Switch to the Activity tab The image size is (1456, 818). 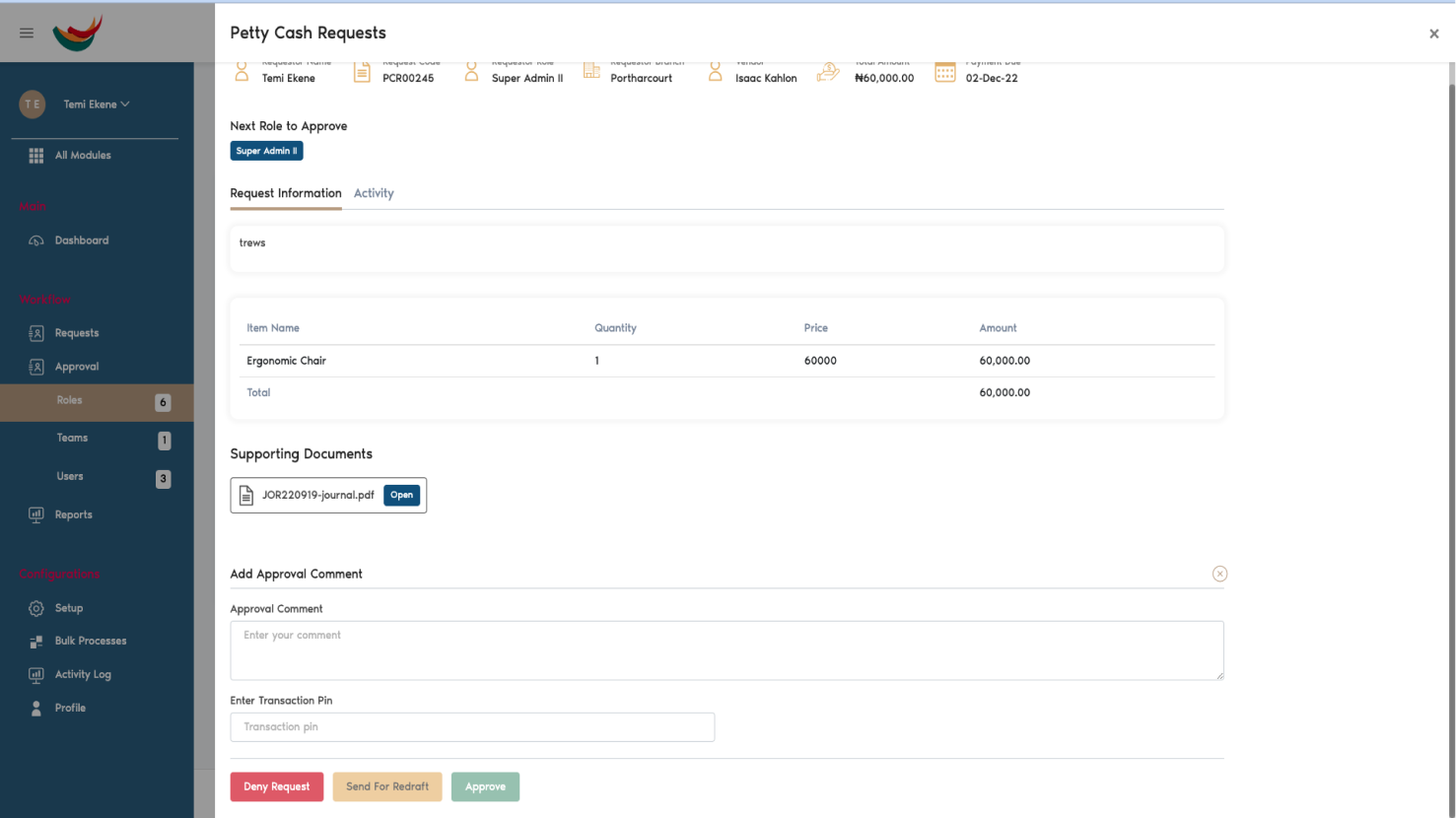(x=374, y=193)
